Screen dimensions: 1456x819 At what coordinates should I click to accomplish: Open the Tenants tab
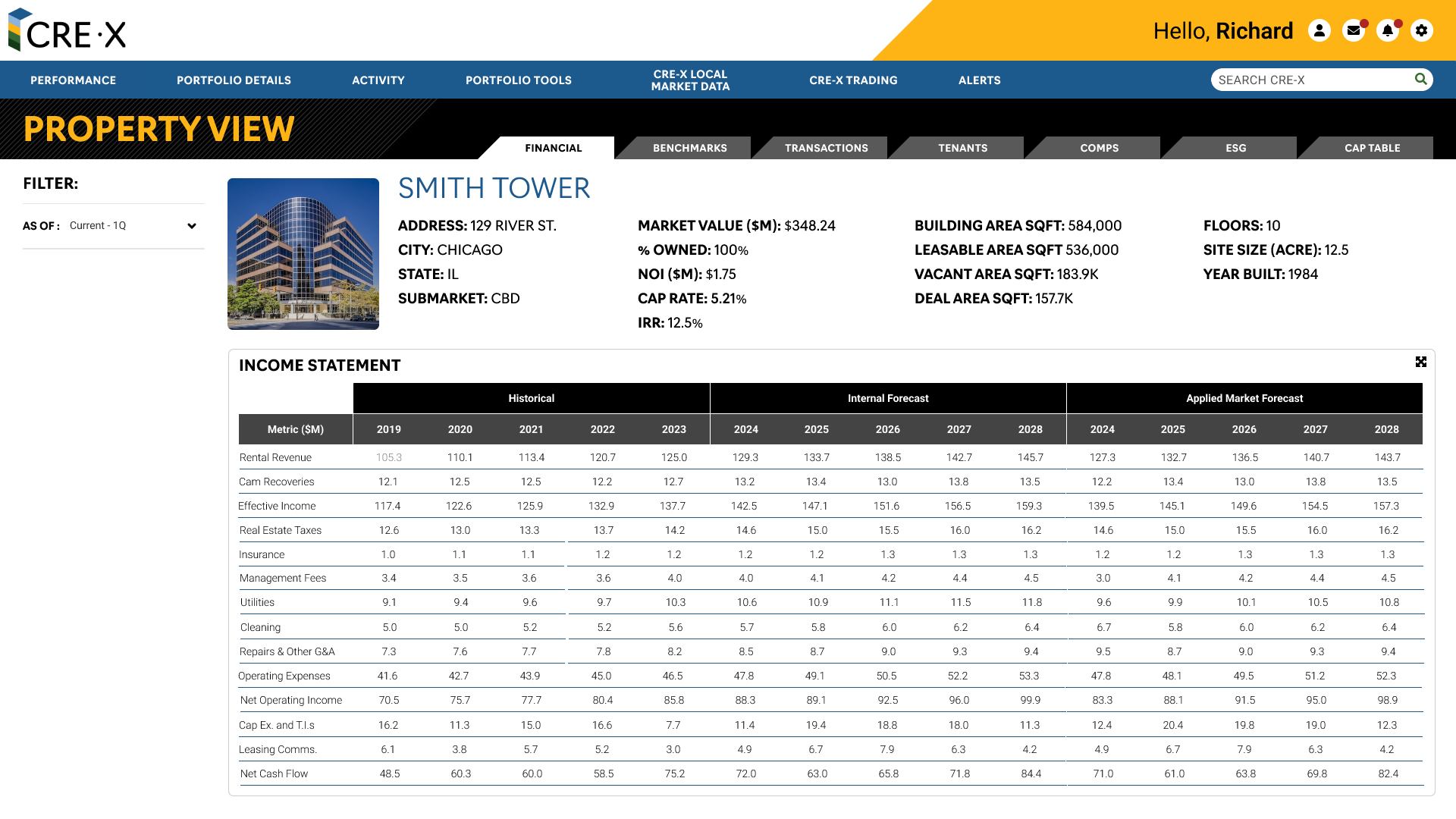click(x=962, y=148)
